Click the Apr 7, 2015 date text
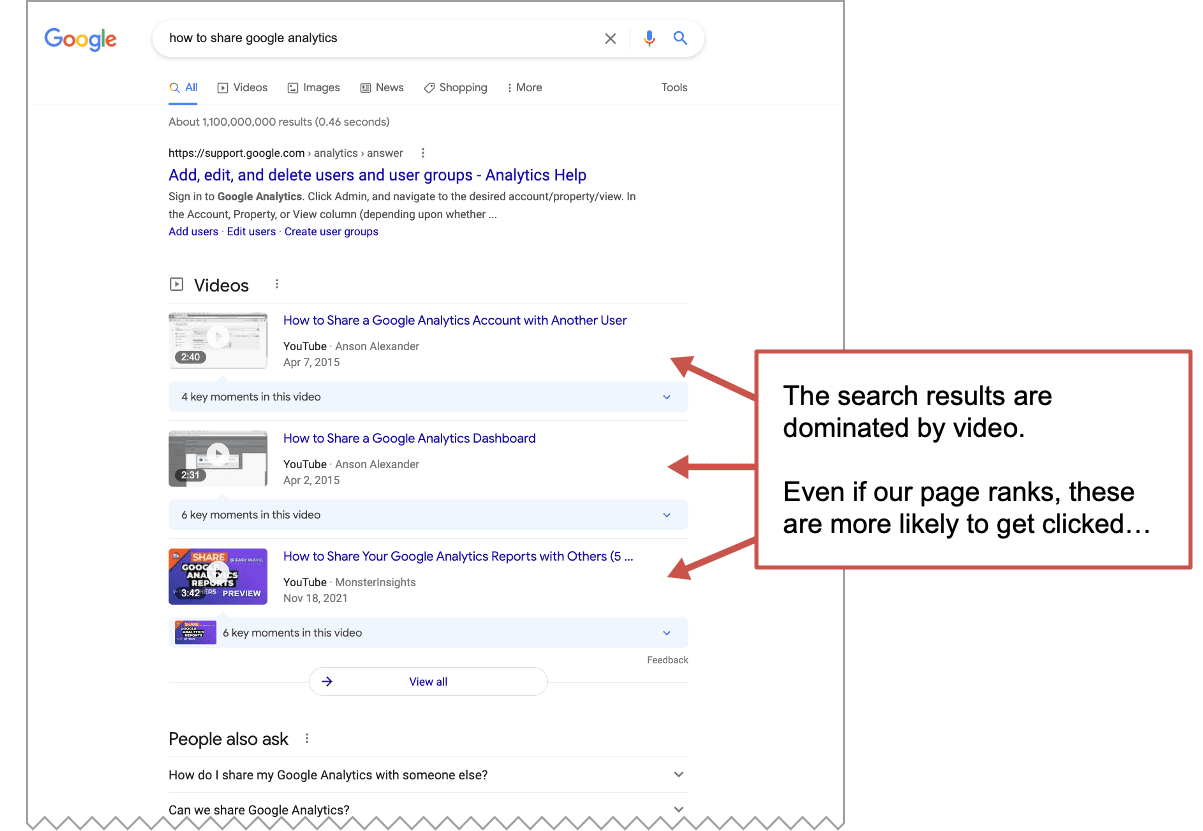Image resolution: width=1203 pixels, height=831 pixels. click(311, 363)
